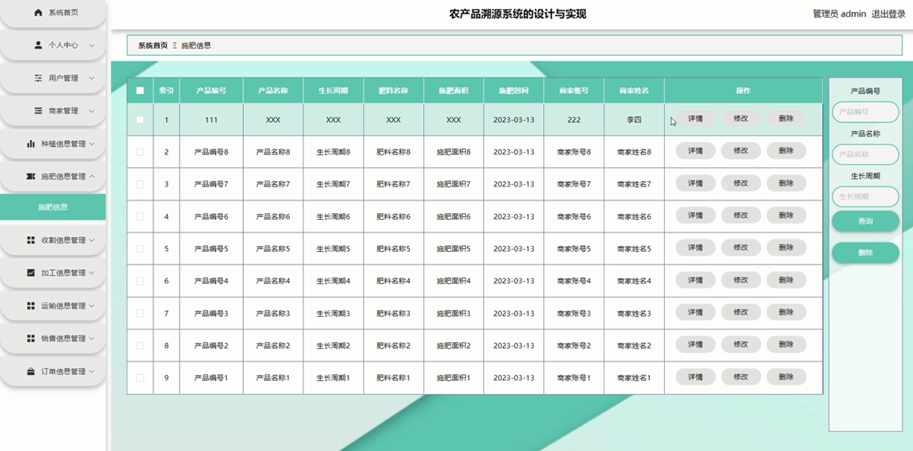
Task: Click 删除 for row 产品编号6
Action: (x=786, y=215)
